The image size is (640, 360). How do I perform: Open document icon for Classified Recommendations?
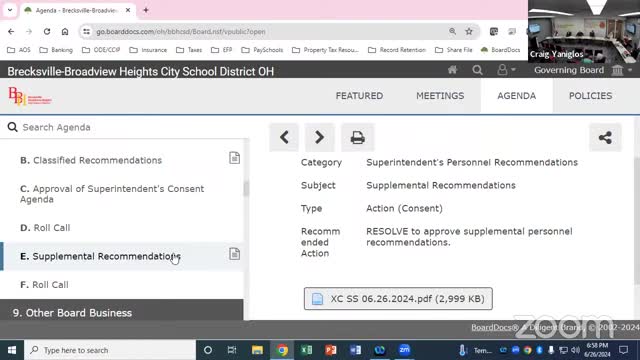234,158
